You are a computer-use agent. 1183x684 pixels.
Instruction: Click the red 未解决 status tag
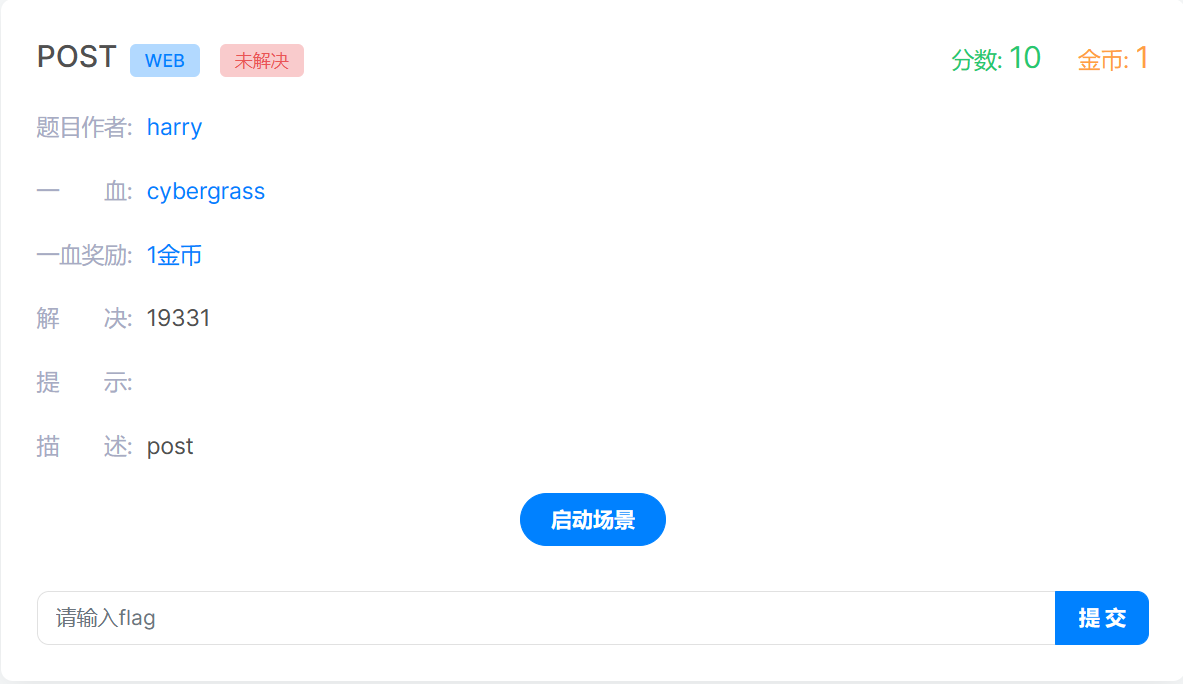point(262,60)
